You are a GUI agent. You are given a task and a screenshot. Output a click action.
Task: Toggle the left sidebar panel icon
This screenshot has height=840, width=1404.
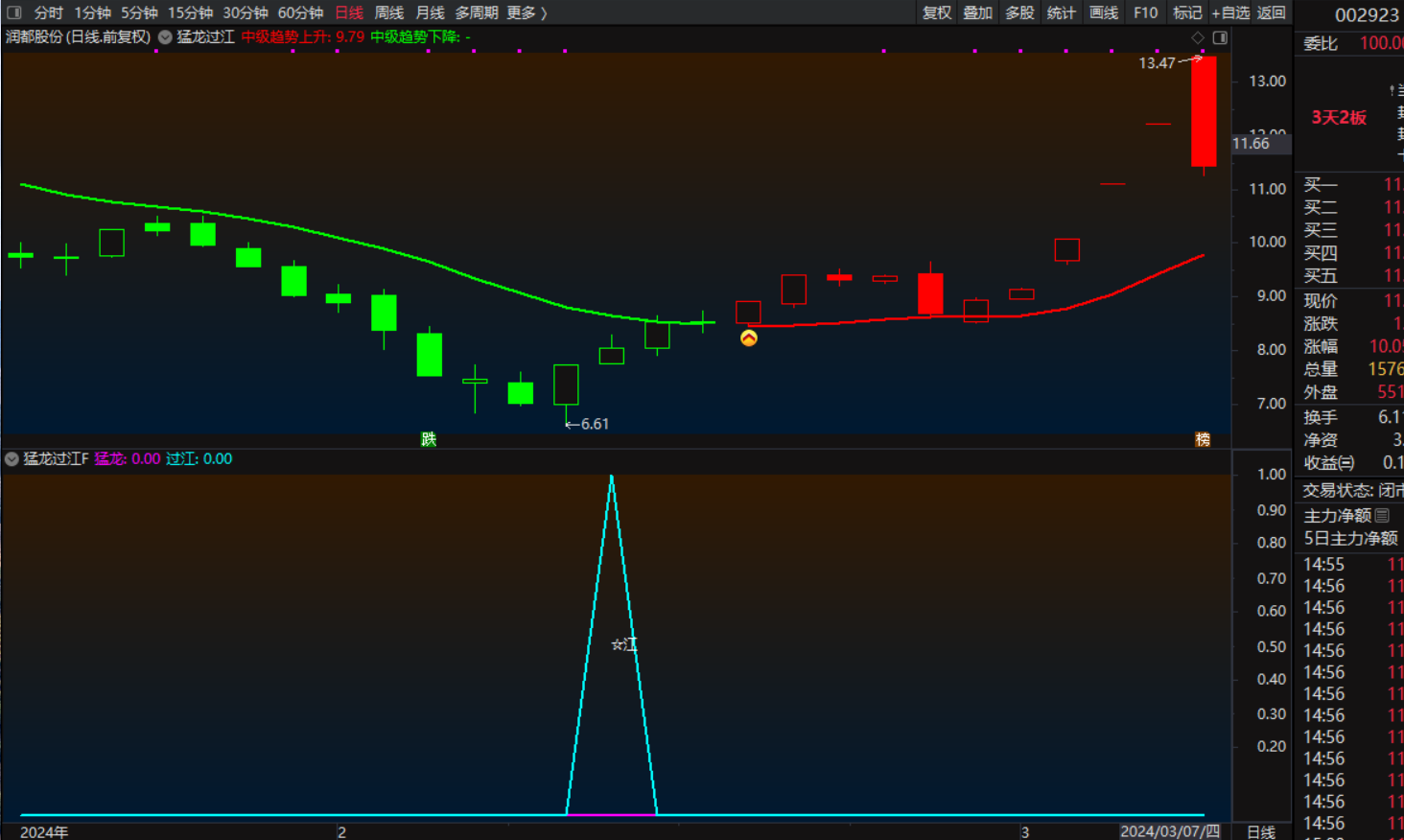pyautogui.click(x=14, y=12)
